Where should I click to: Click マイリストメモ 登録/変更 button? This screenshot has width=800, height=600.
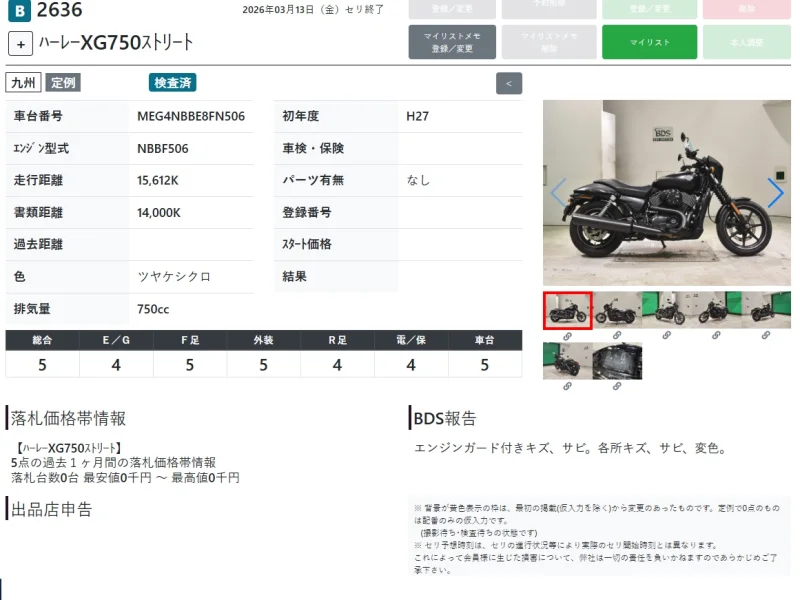(452, 42)
